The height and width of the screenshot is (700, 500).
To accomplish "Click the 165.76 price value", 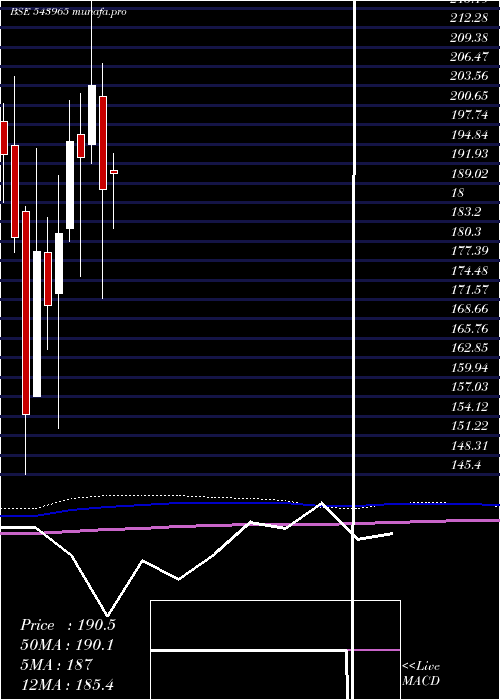I will tap(469, 329).
